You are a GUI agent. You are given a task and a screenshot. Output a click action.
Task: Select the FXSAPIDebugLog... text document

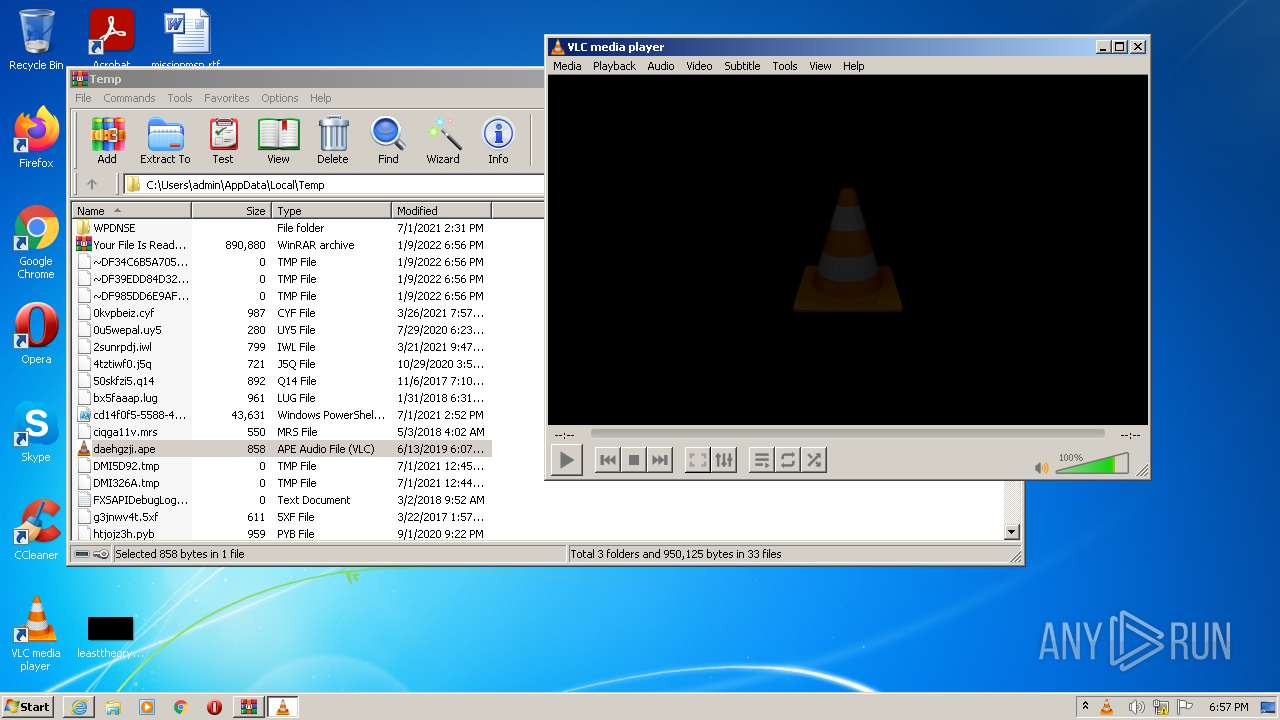282,500
